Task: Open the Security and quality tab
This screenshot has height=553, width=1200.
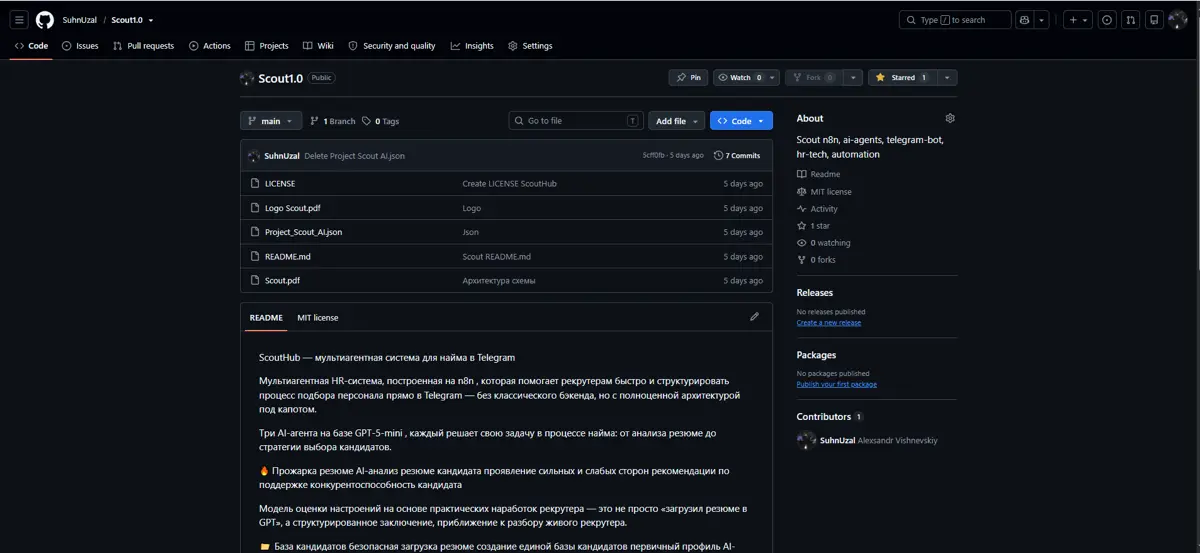Action: 392,46
